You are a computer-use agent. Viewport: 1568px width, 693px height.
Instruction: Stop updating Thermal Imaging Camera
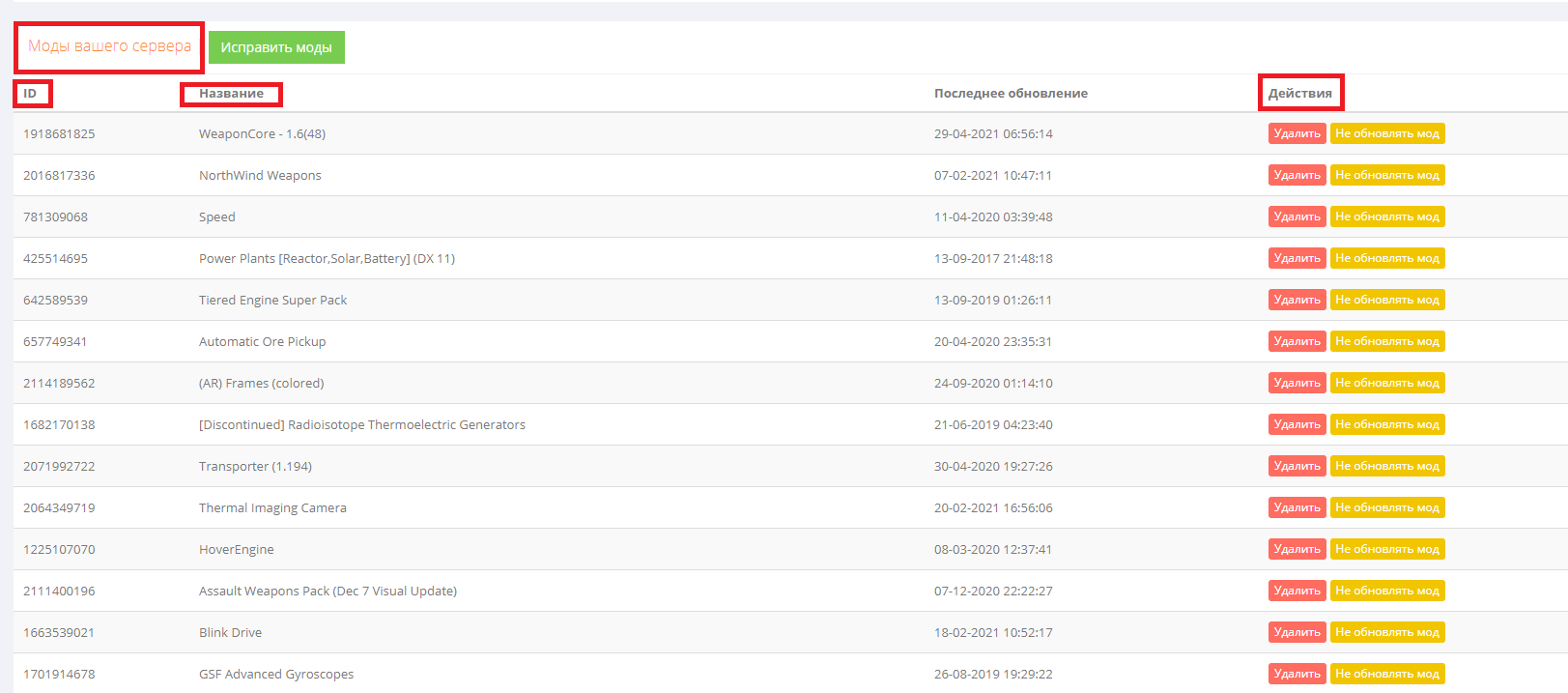pyautogui.click(x=1387, y=507)
